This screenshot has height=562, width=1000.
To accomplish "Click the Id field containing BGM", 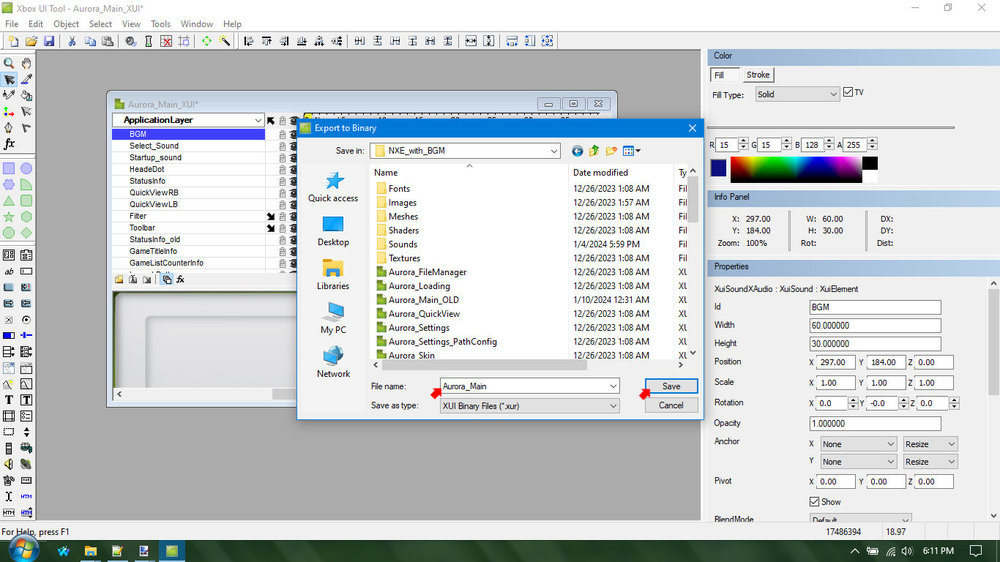I will pyautogui.click(x=875, y=307).
